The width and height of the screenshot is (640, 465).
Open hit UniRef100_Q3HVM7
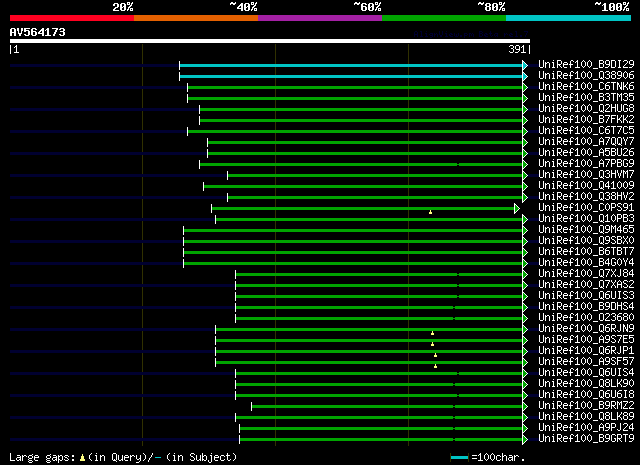click(x=586, y=174)
